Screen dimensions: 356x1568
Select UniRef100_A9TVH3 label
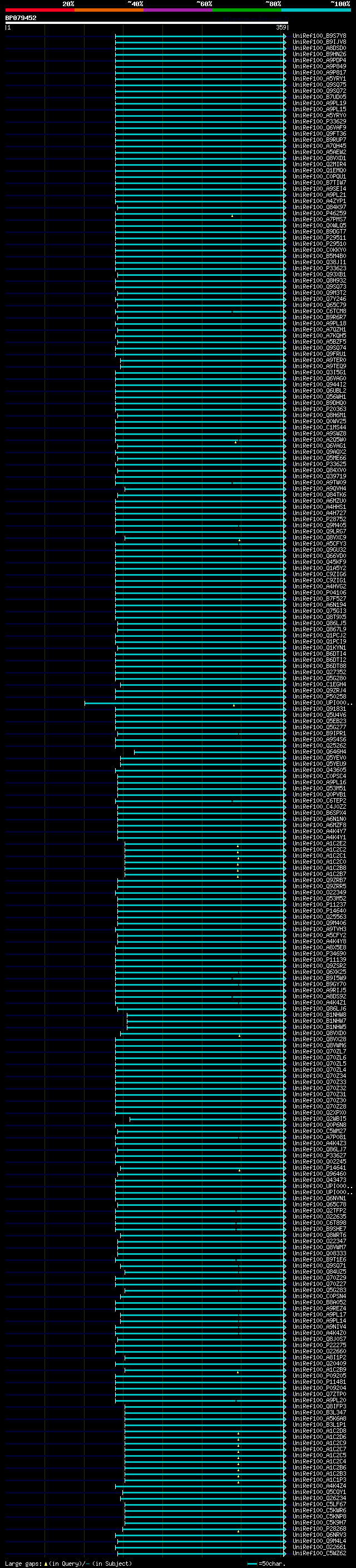tap(319, 929)
